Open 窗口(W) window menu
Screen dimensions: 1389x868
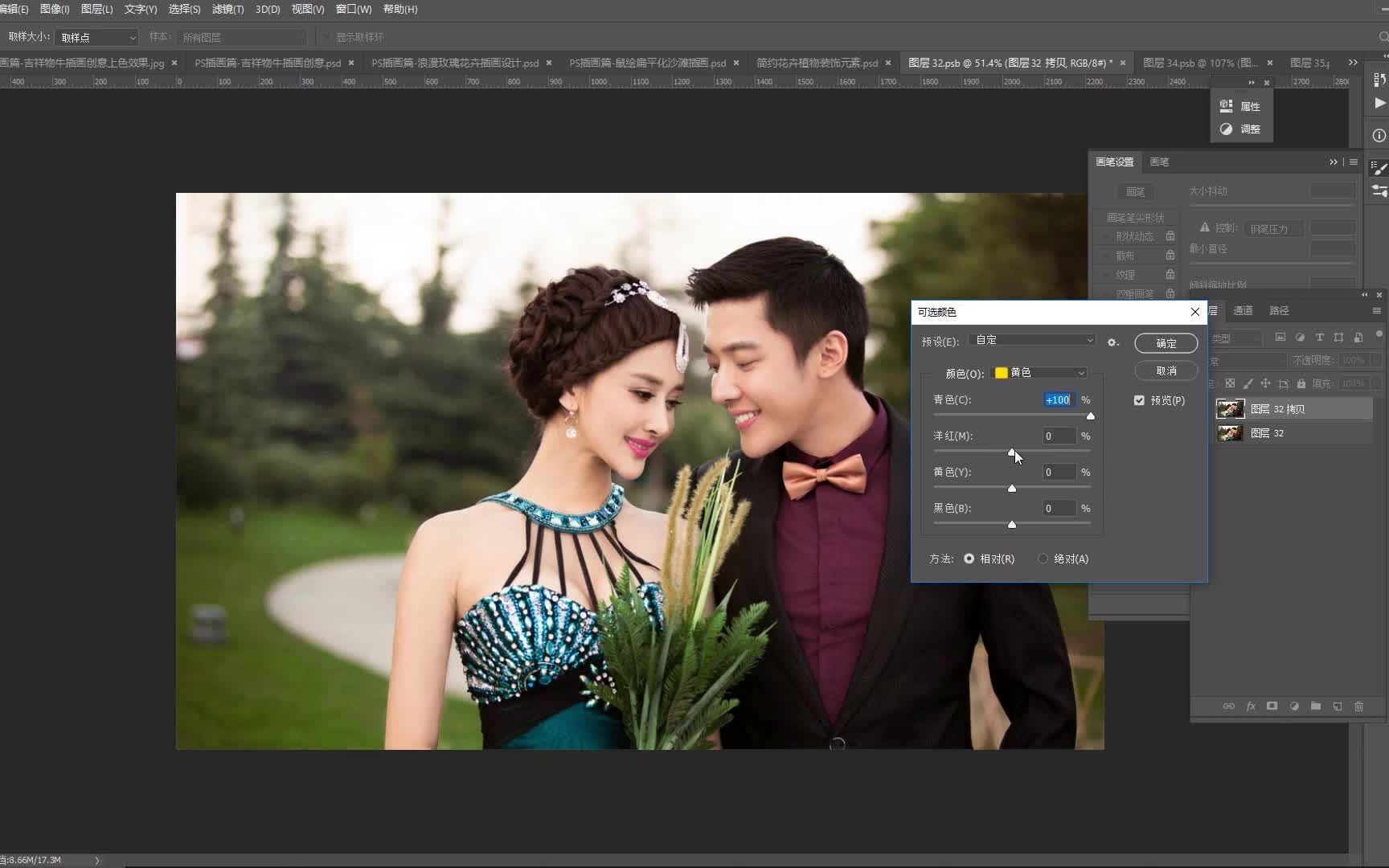(354, 9)
